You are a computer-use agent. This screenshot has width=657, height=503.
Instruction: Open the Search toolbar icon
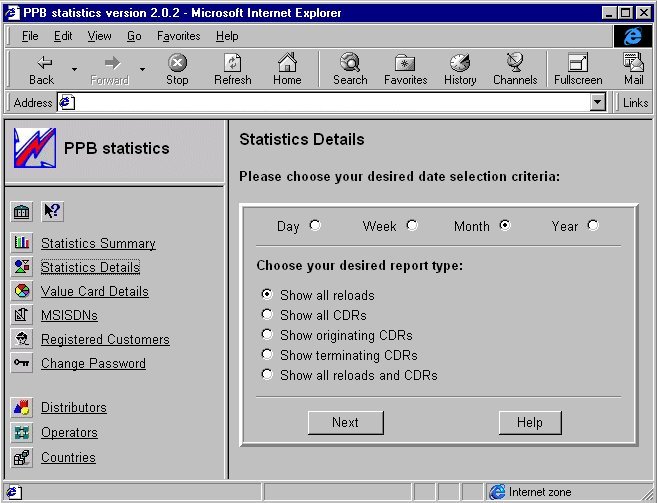[x=350, y=62]
